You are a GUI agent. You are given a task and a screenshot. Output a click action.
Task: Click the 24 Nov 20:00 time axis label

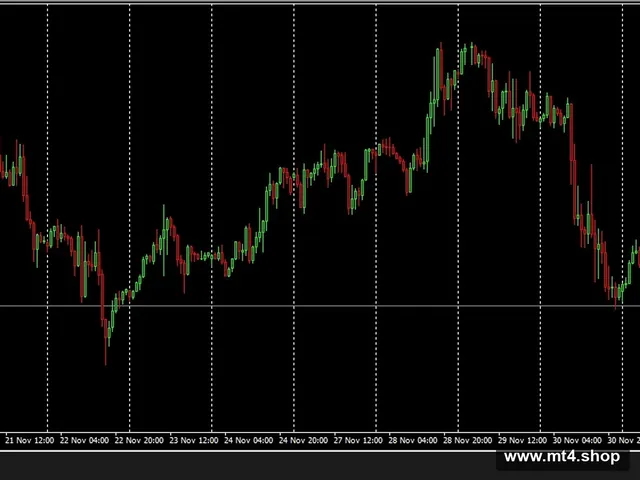pyautogui.click(x=303, y=440)
